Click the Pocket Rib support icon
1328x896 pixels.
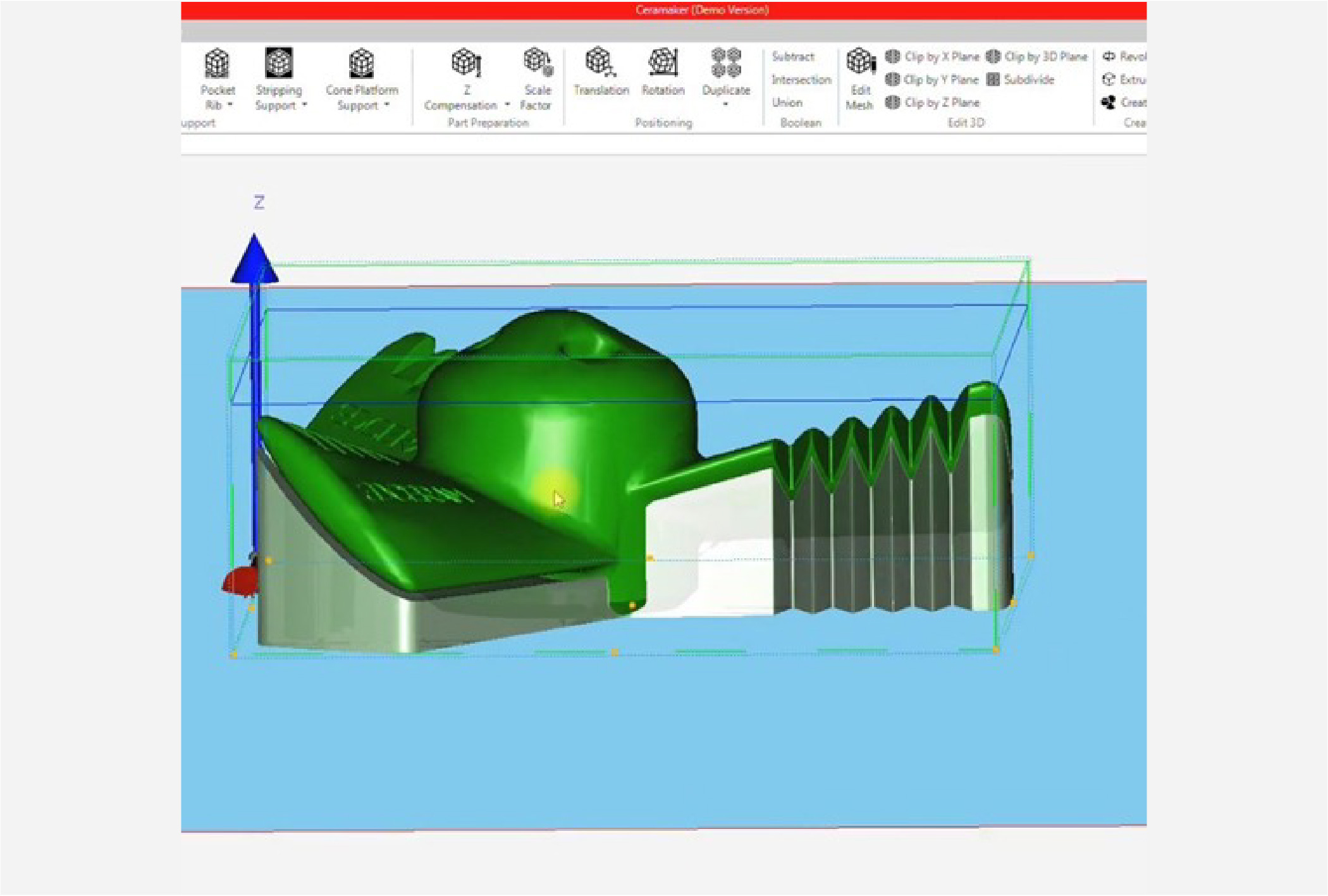click(x=218, y=64)
